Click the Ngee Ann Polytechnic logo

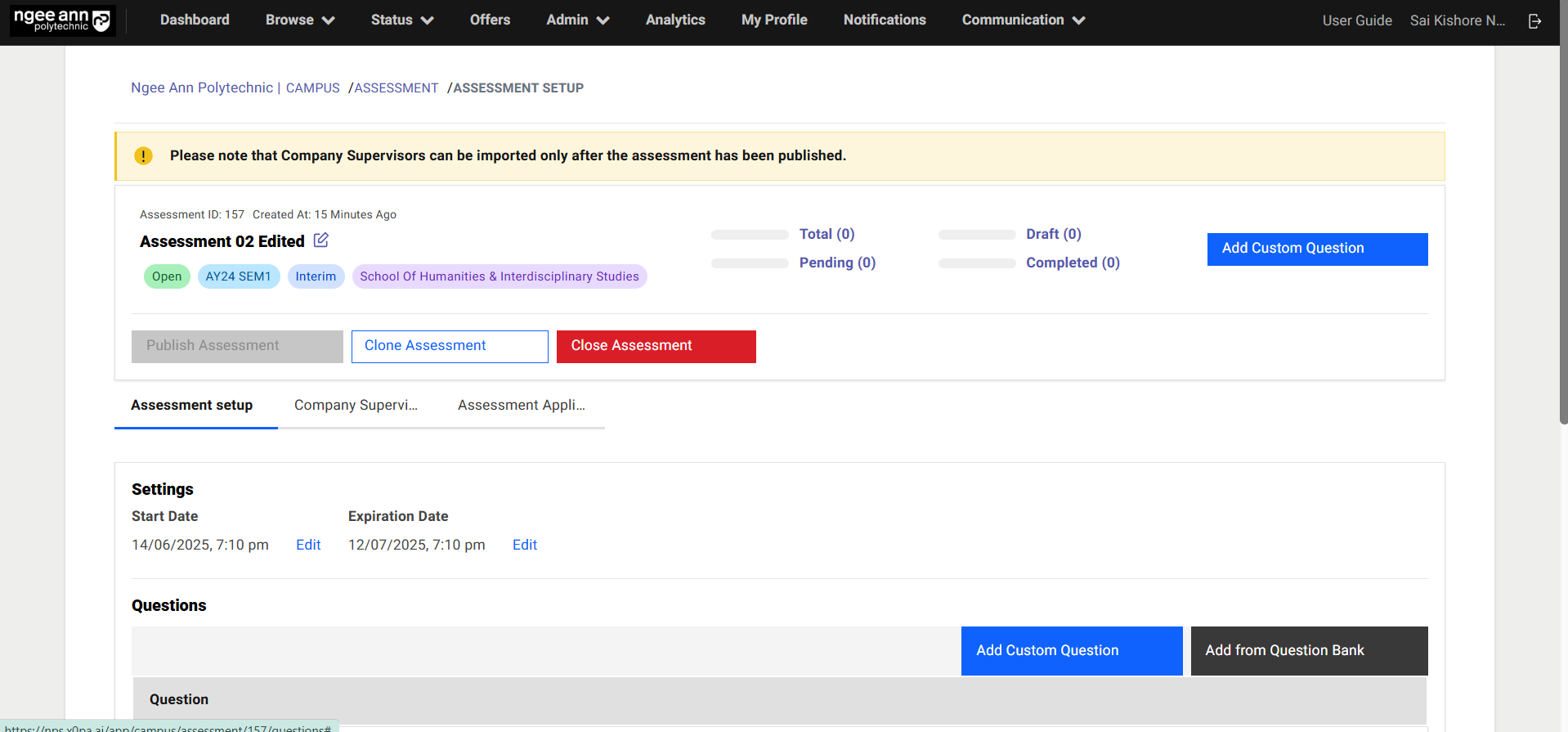pos(62,20)
